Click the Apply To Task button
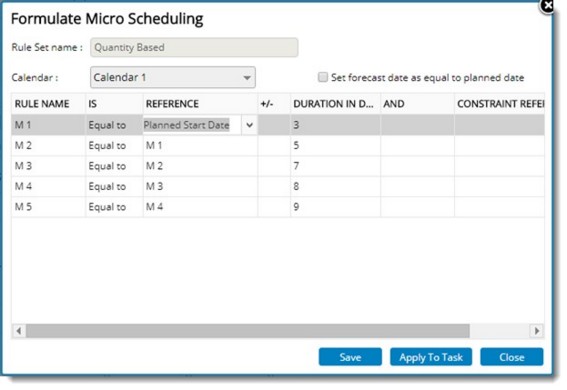 [x=431, y=357]
